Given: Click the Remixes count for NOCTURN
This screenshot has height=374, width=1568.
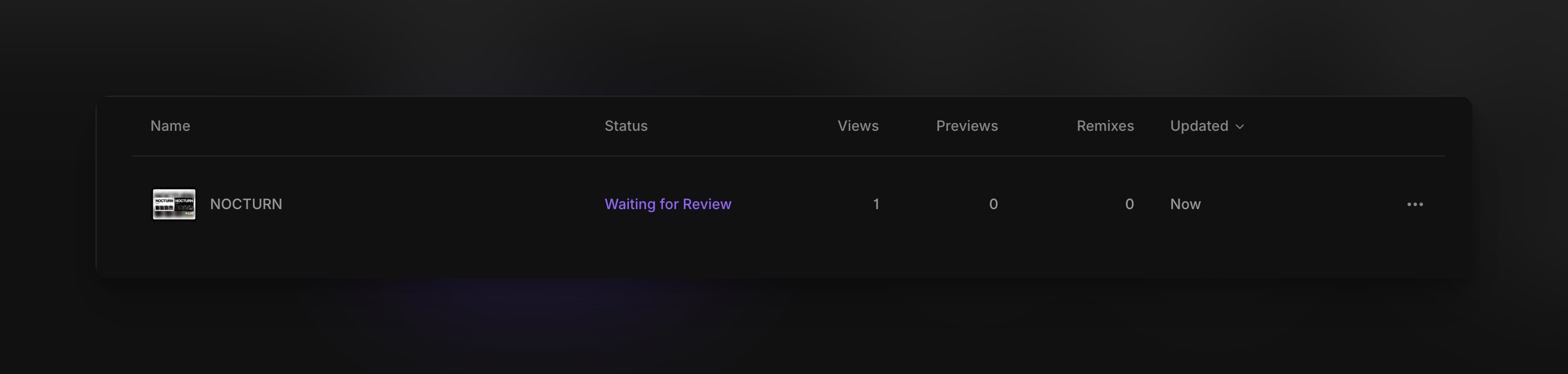Looking at the screenshot, I should point(1129,204).
